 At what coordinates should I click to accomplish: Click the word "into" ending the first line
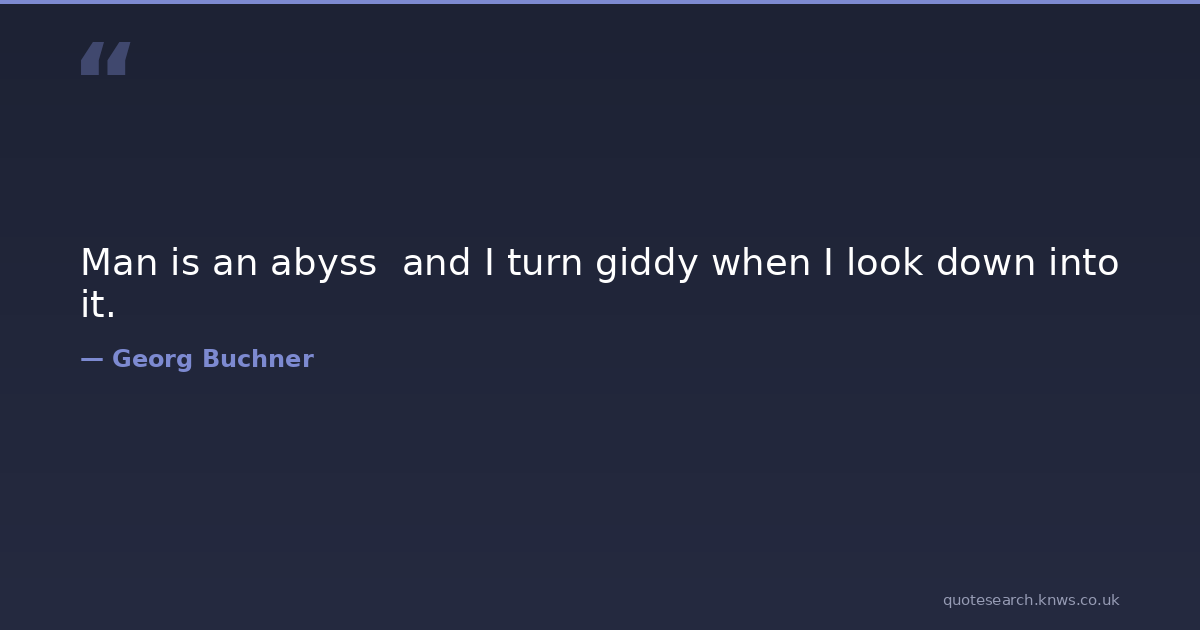pyautogui.click(x=1083, y=264)
